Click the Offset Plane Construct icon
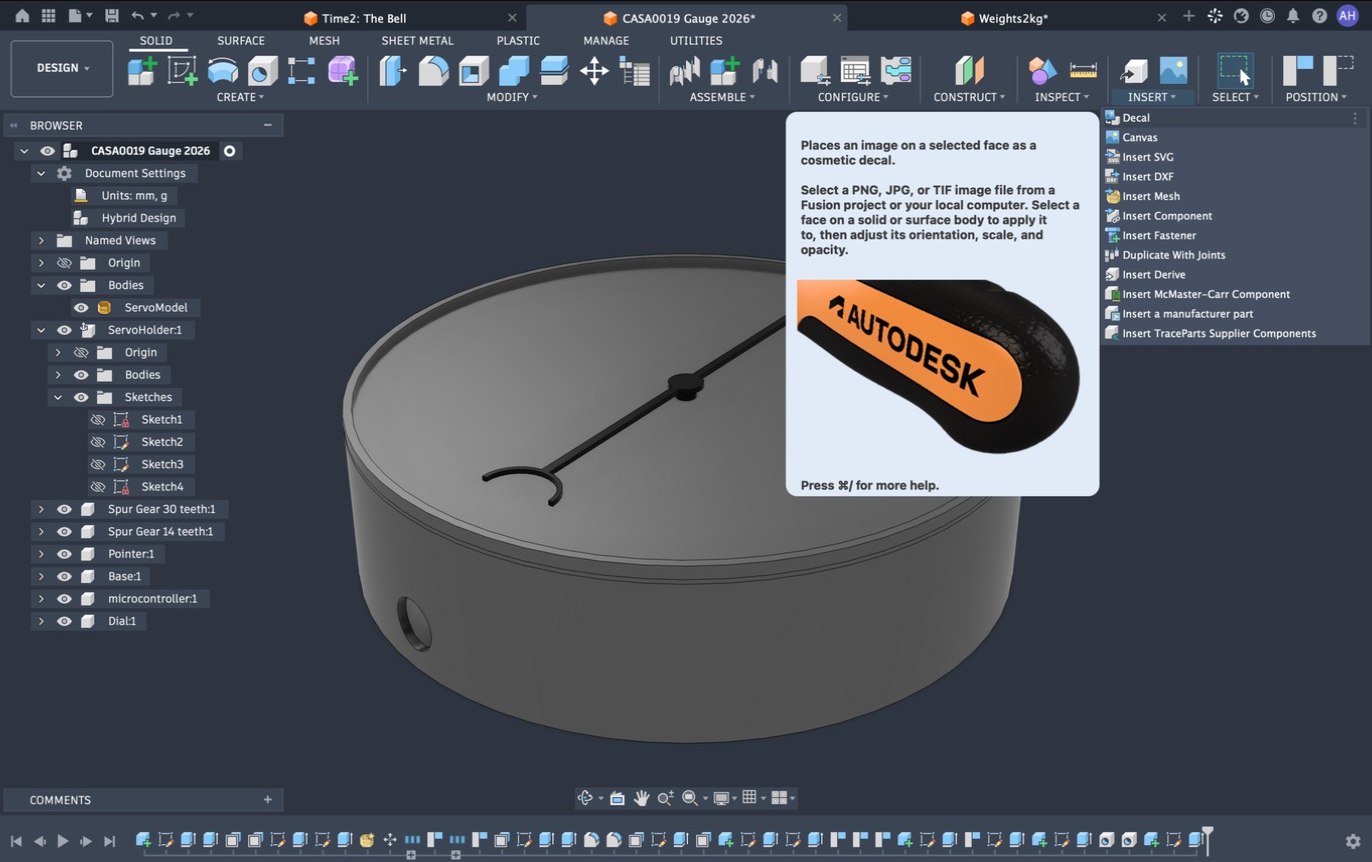The height and width of the screenshot is (862, 1372). click(x=968, y=70)
